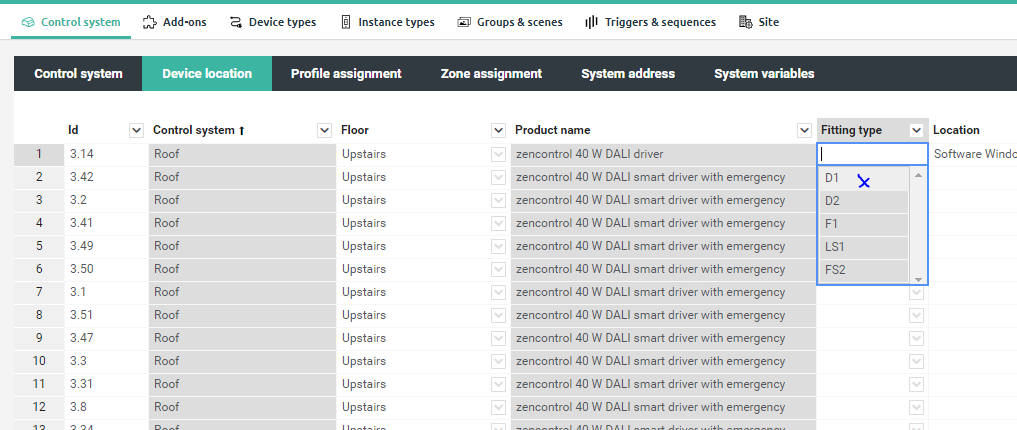Choose LS1 from the fitting type list

click(x=863, y=247)
